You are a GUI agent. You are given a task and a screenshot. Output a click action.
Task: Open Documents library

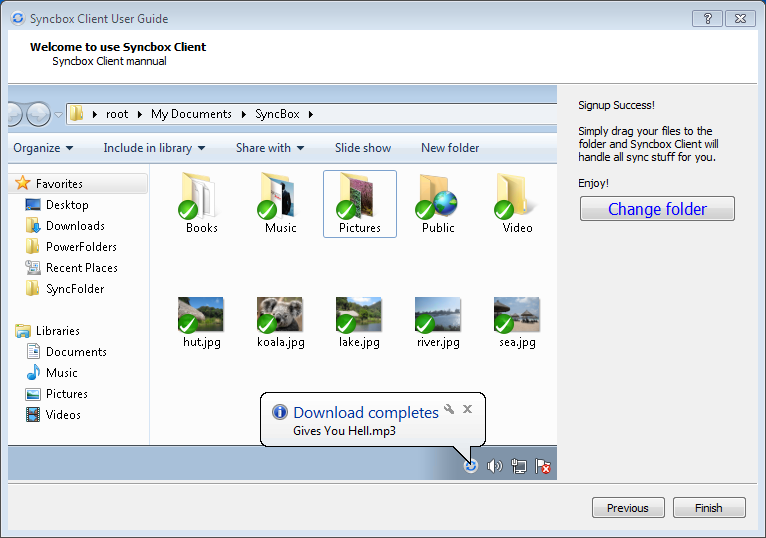(x=66, y=352)
